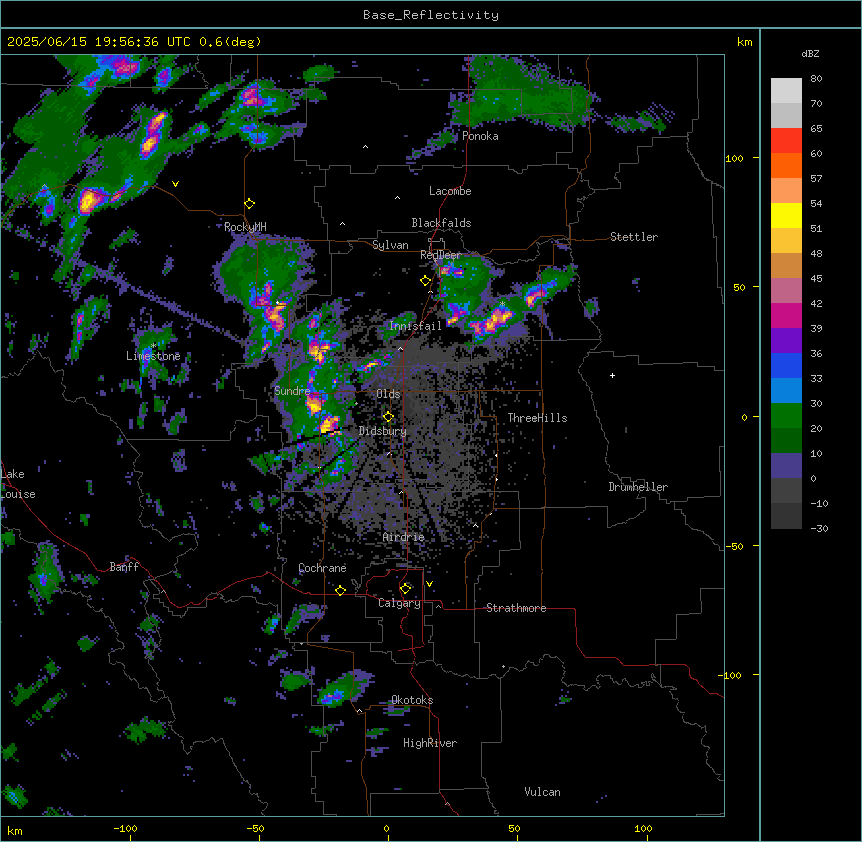The width and height of the screenshot is (862, 842).
Task: Click the Innisfail city label
Action: click(x=415, y=326)
